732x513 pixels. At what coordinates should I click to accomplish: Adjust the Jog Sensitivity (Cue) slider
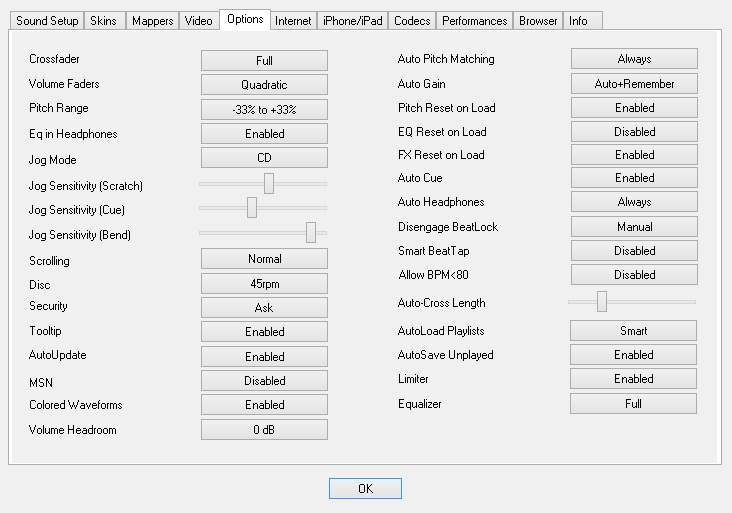[252, 208]
